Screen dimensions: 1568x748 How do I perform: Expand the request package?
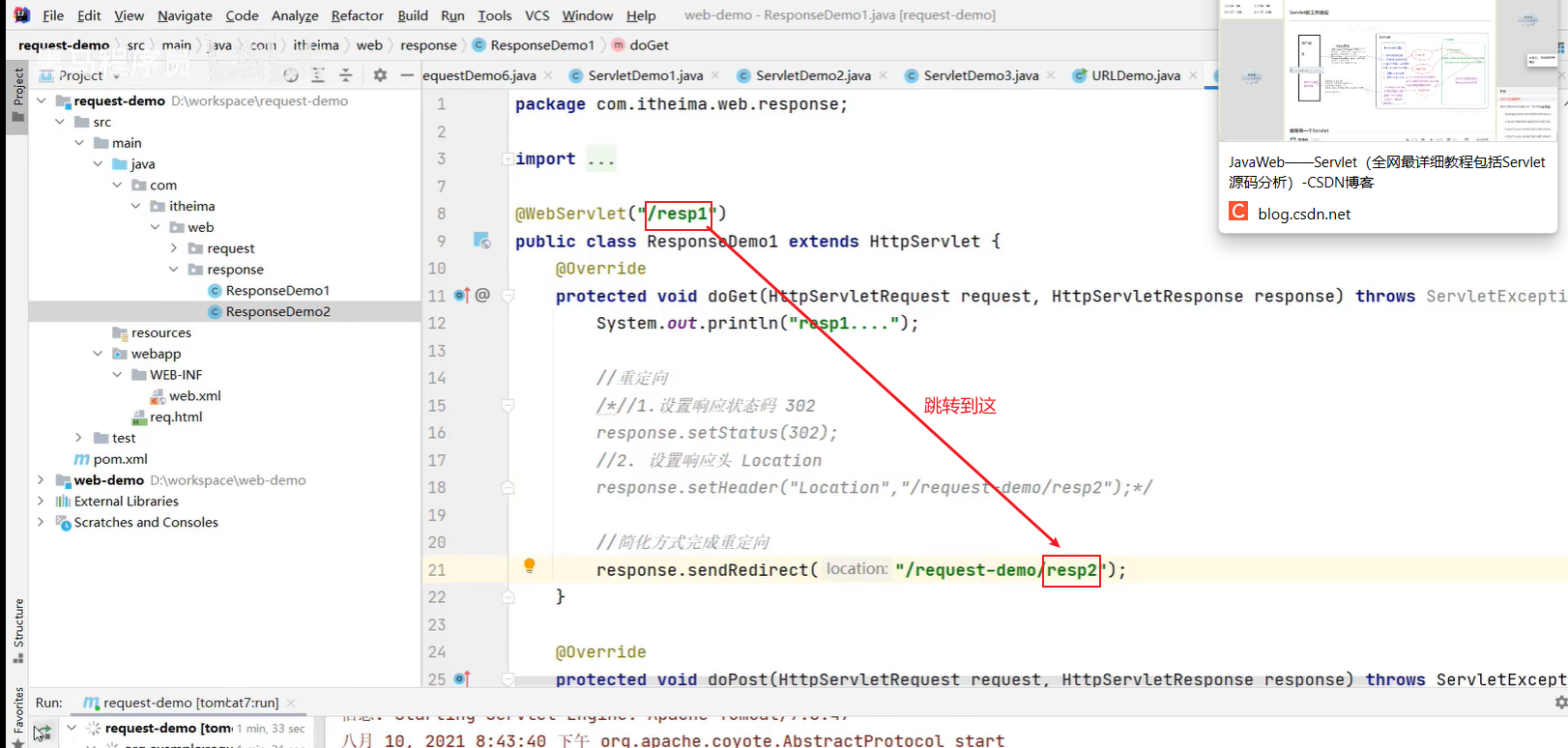(x=174, y=248)
